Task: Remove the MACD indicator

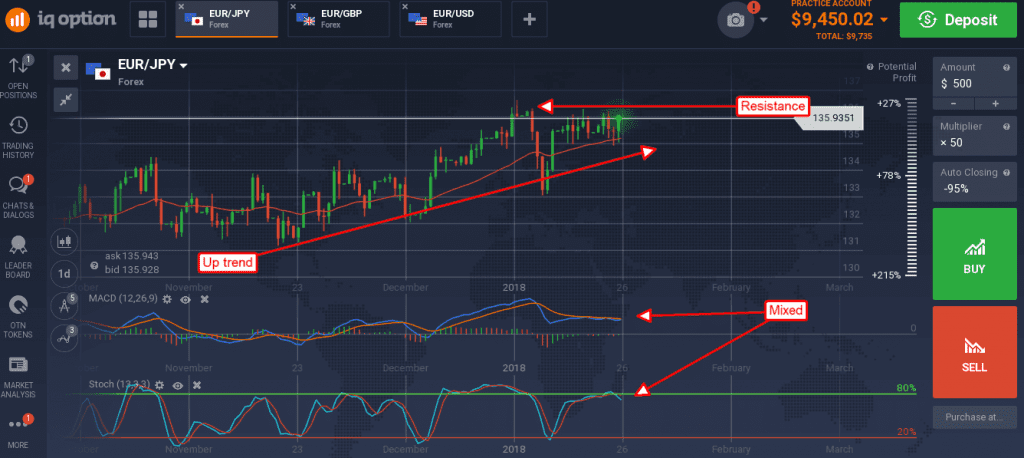Action: tap(204, 299)
